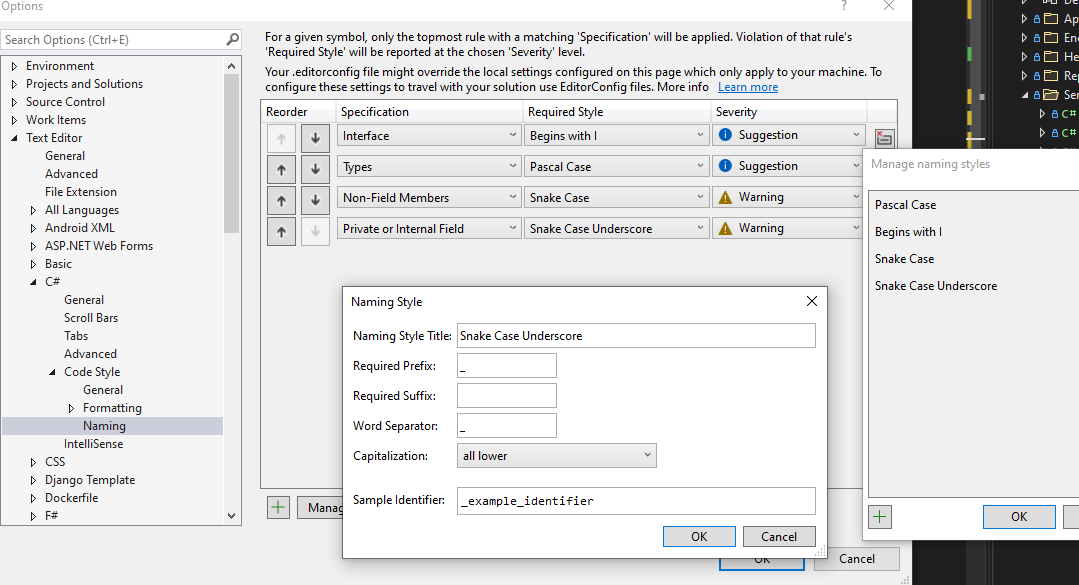
Task: Change severity of the Types rule
Action: 788,166
